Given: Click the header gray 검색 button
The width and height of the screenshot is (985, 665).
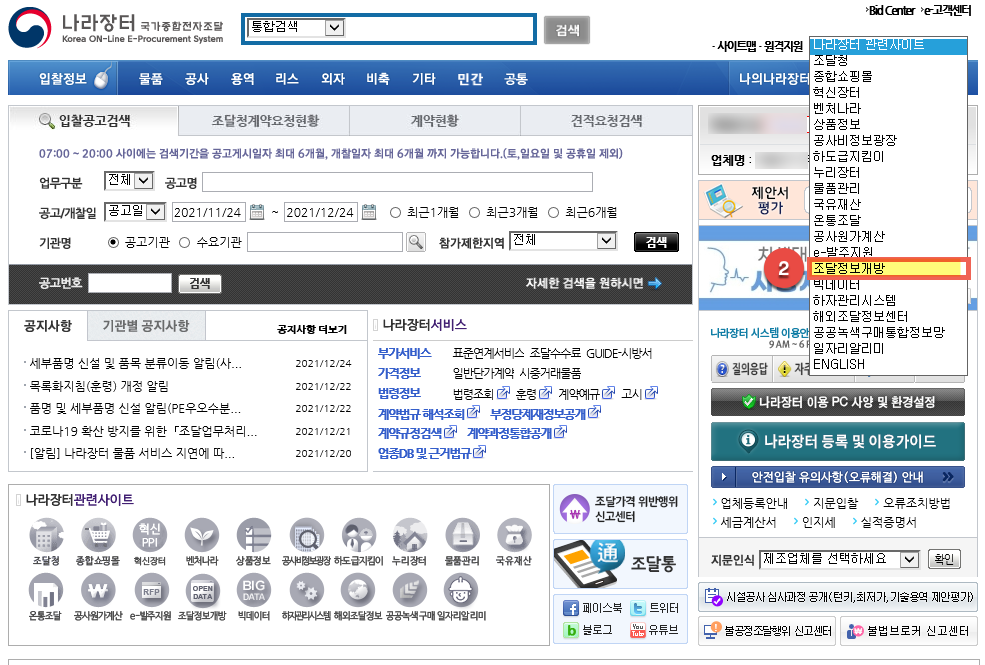Looking at the screenshot, I should pos(567,30).
